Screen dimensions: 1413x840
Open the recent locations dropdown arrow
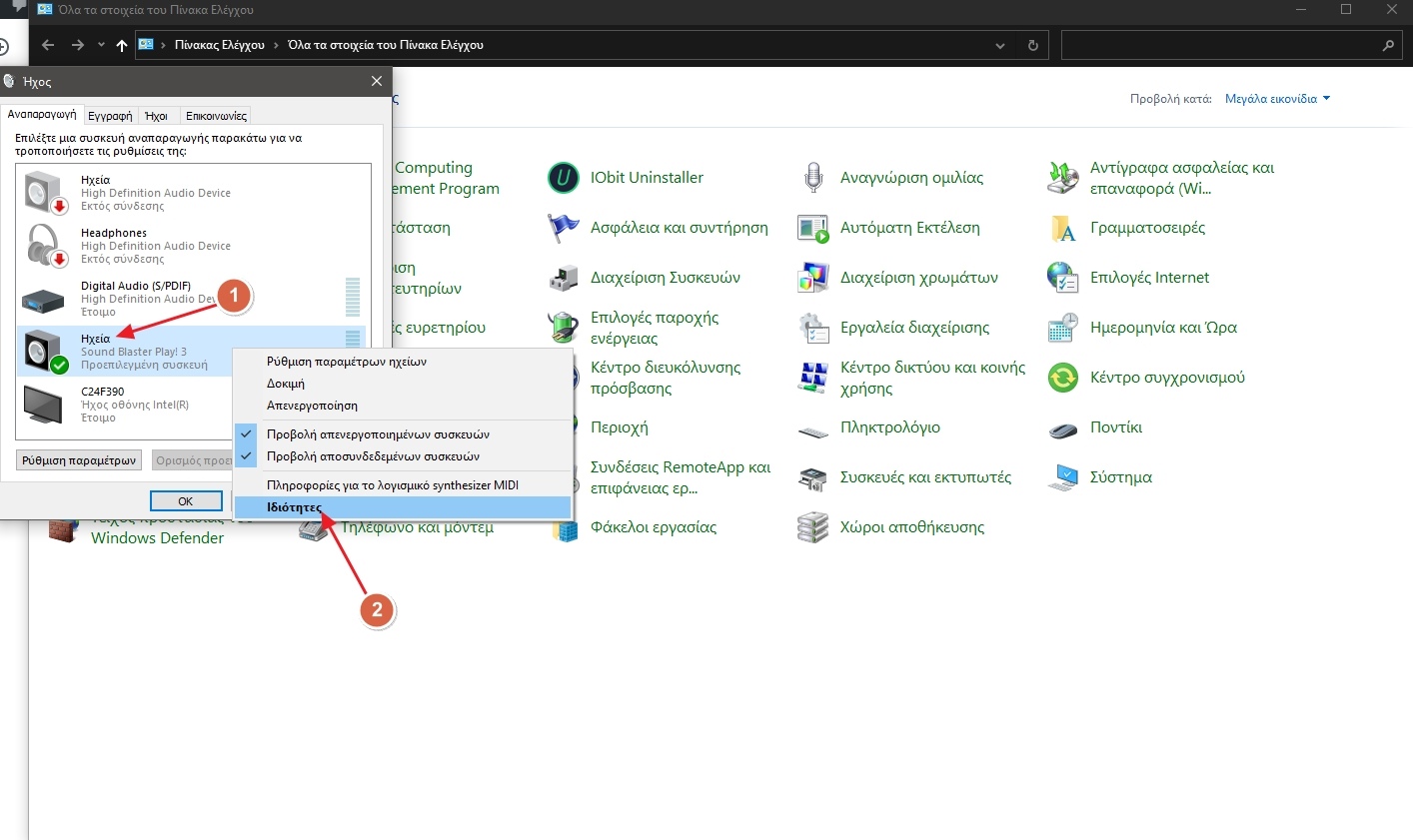101,45
